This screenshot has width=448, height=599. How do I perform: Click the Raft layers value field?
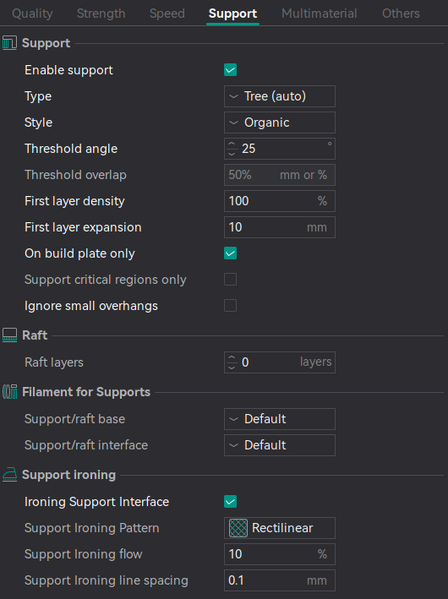(x=280, y=362)
